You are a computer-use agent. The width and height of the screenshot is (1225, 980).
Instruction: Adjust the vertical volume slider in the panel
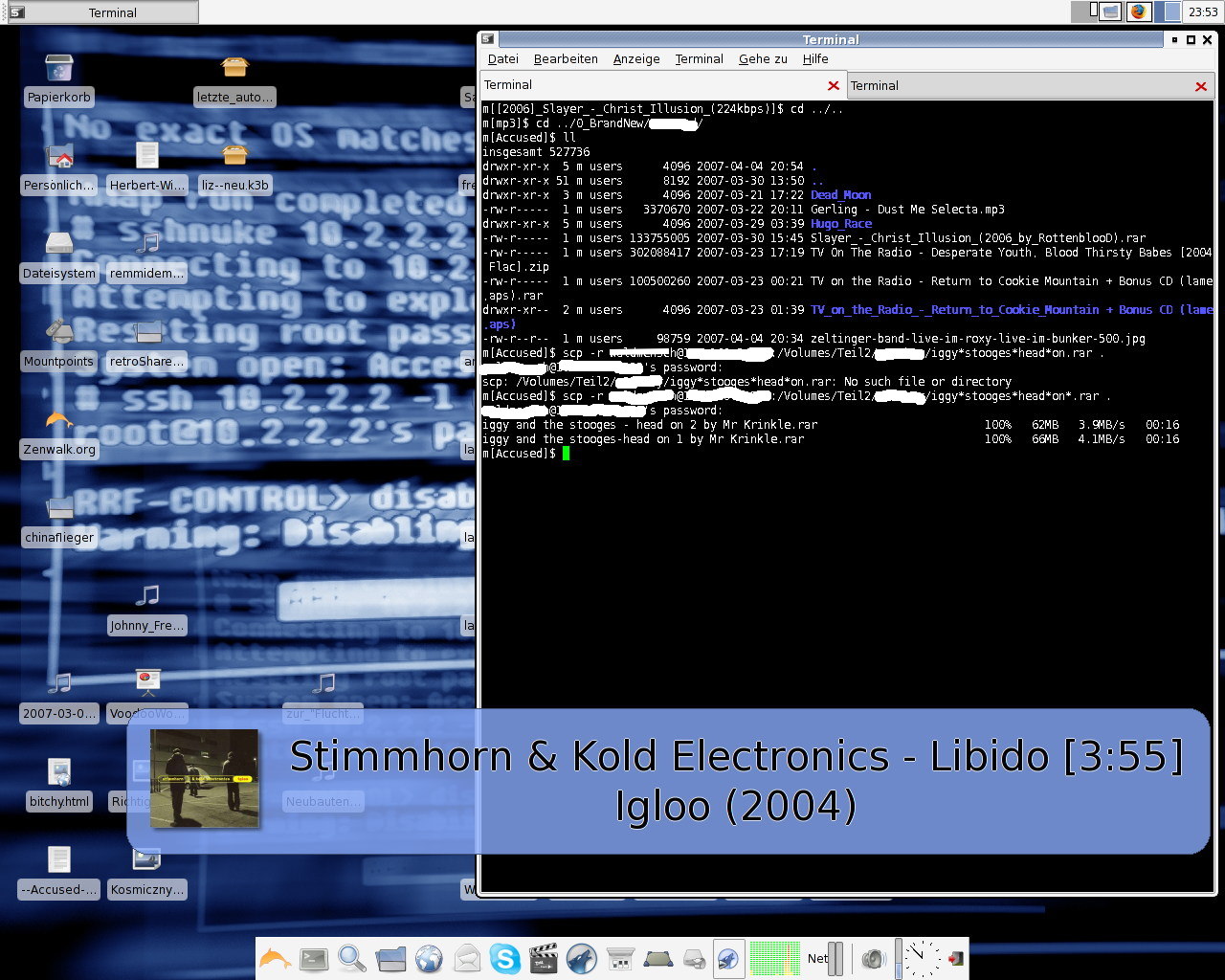899,959
